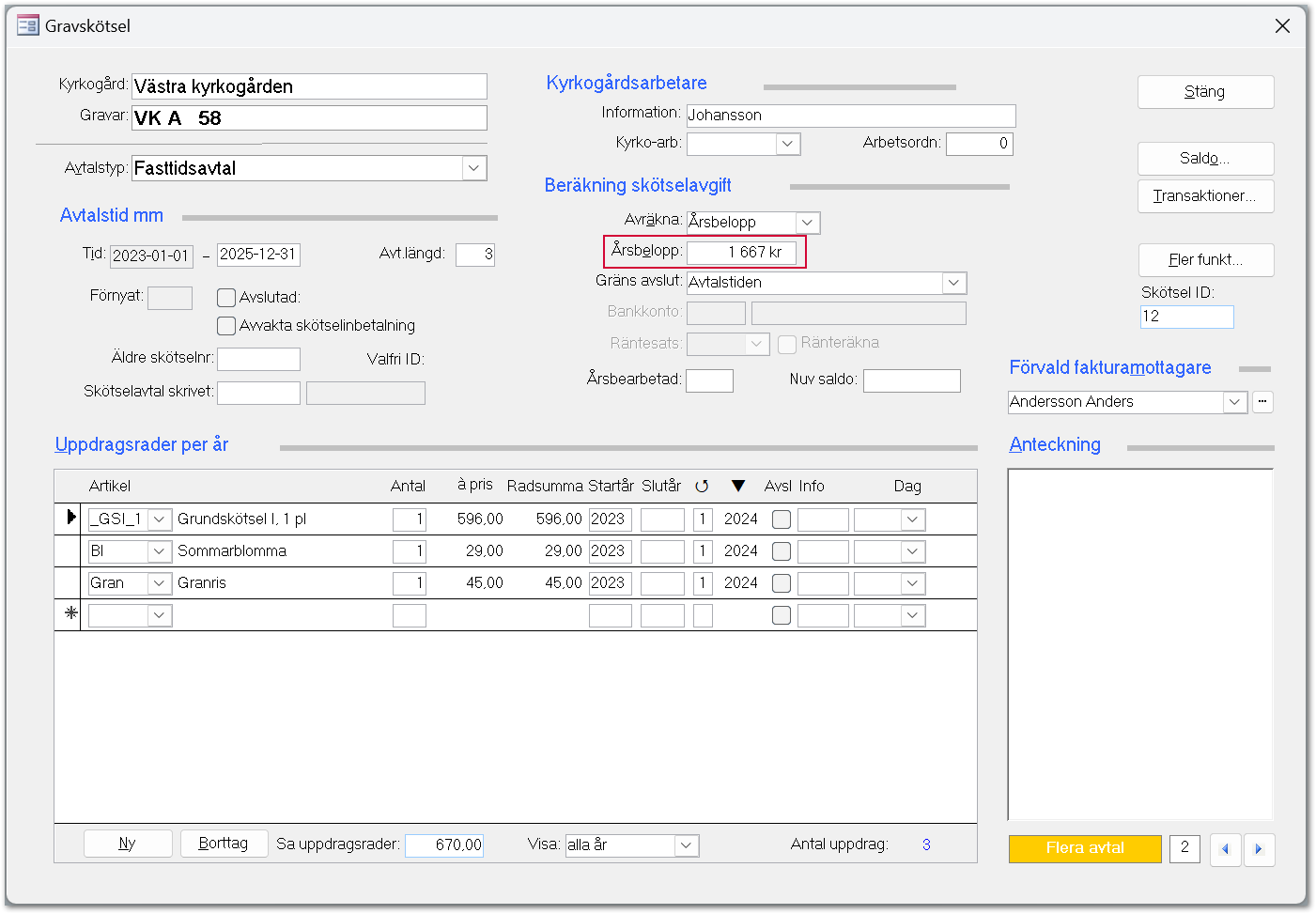
Task: Click Sa uppdragsrader total 670,00 field
Action: (x=444, y=845)
